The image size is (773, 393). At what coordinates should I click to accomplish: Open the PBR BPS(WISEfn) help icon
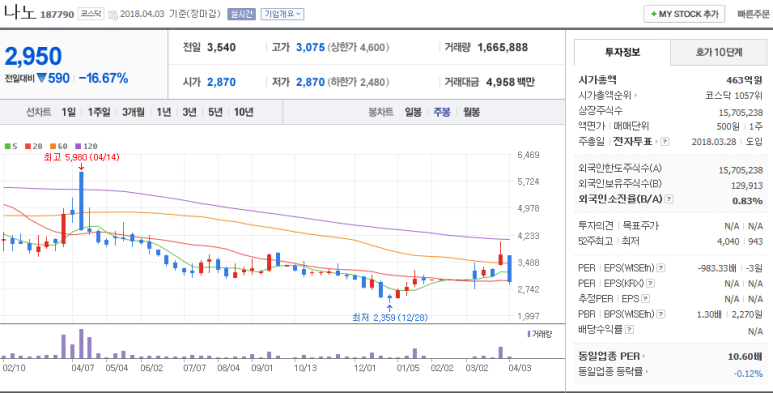click(x=661, y=314)
